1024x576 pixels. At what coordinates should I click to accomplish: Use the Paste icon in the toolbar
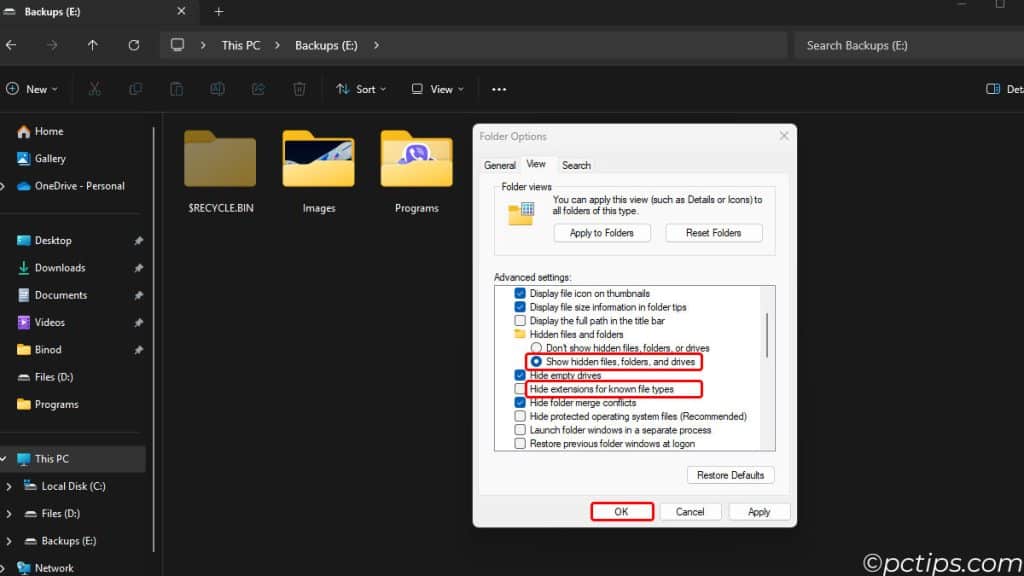tap(176, 89)
